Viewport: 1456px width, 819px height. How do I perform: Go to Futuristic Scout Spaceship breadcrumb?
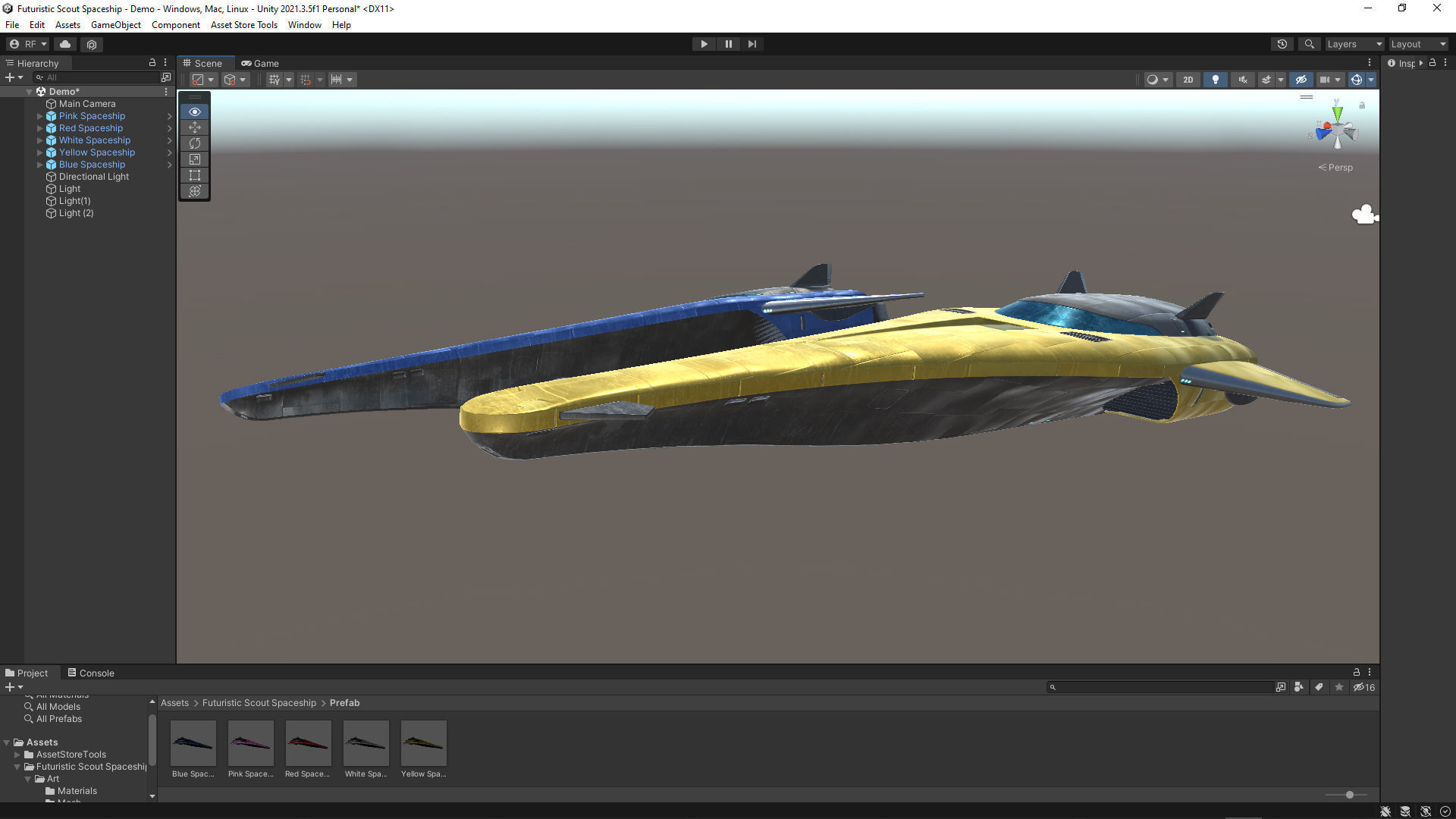[259, 703]
